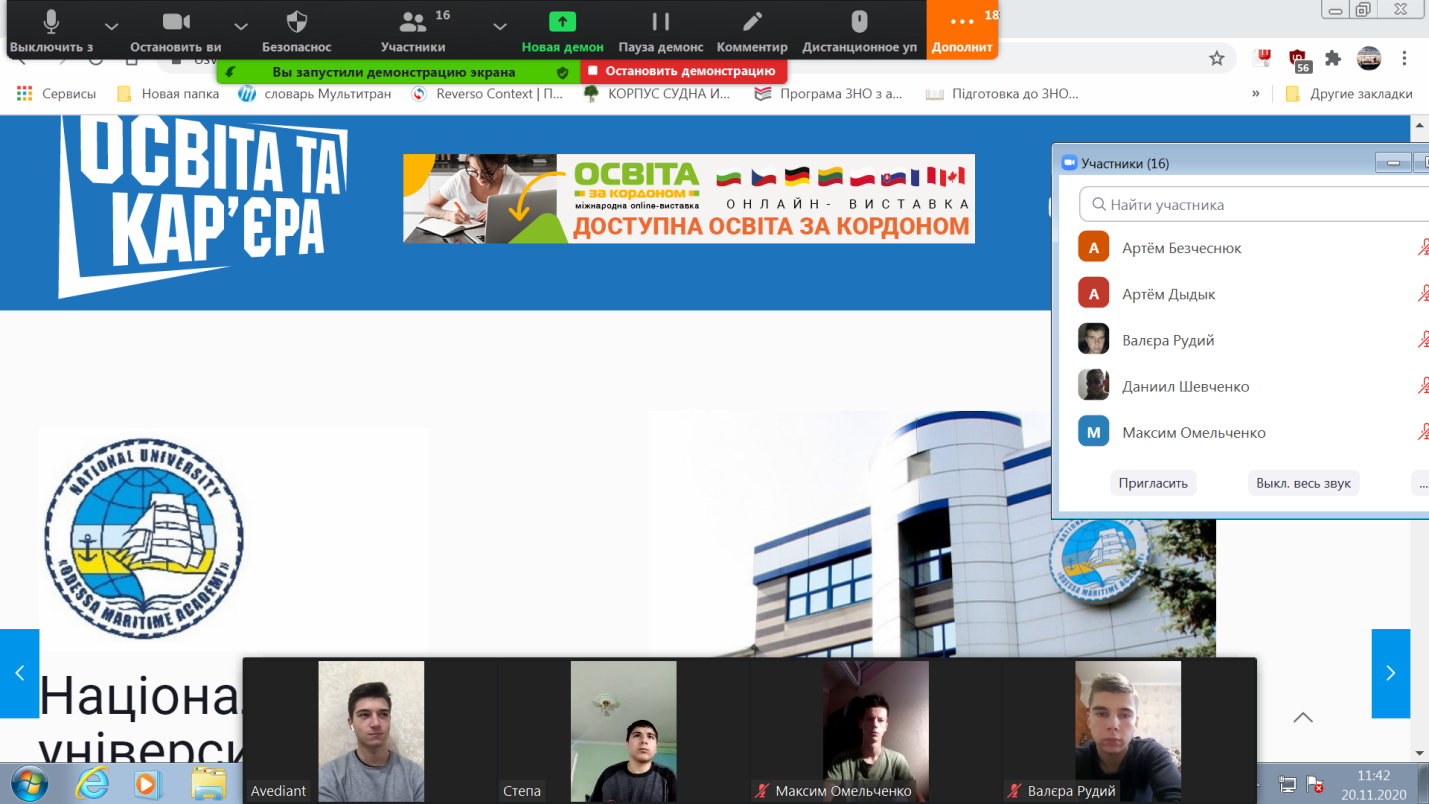The image size is (1429, 804).
Task: Click the Avediant video thumbnail
Action: click(371, 731)
